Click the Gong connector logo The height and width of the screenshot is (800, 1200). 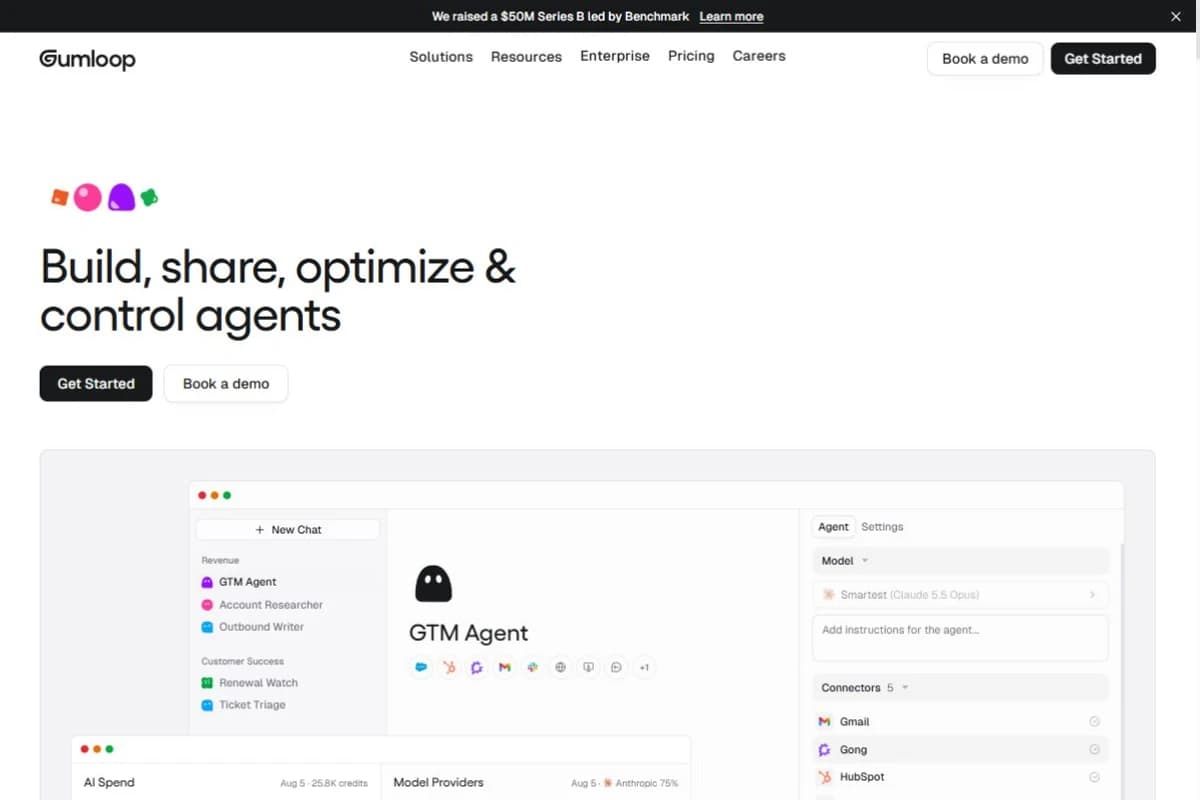coord(824,750)
